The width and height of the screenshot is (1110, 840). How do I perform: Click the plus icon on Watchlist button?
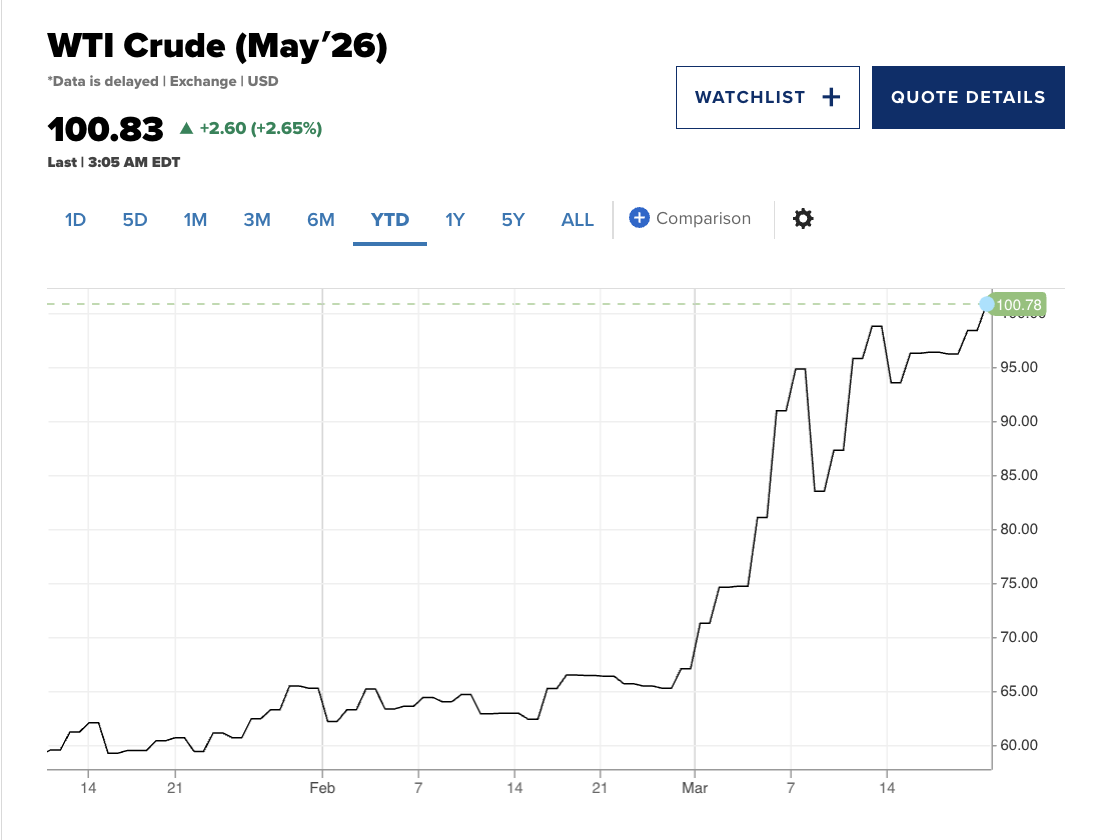pyautogui.click(x=831, y=98)
